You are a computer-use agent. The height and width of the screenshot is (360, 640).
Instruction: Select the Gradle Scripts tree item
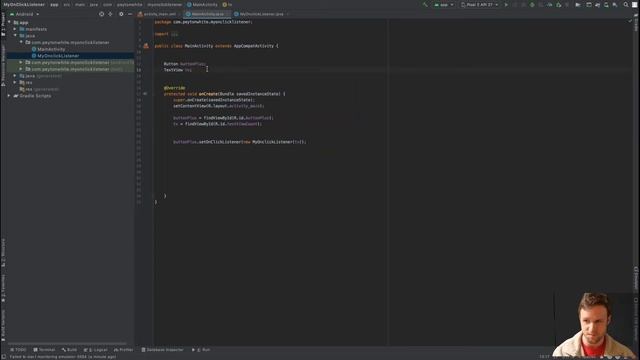[x=32, y=96]
